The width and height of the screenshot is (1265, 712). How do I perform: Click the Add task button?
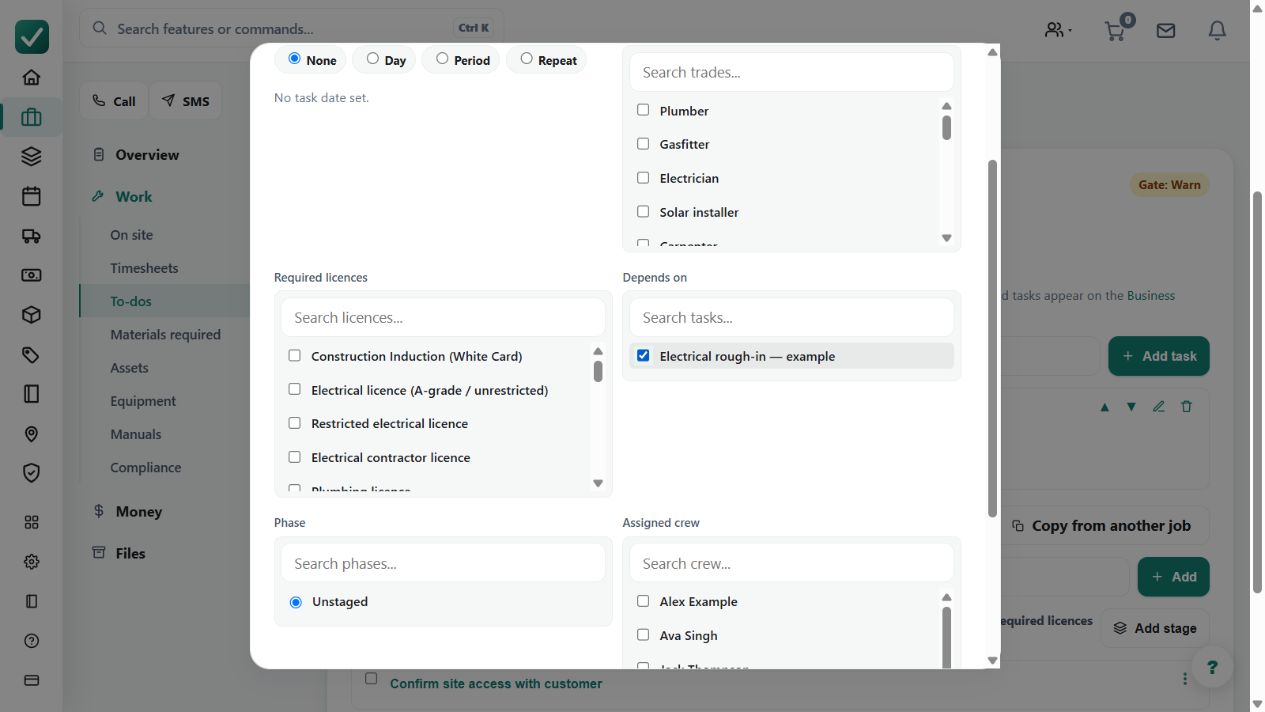click(x=1159, y=356)
